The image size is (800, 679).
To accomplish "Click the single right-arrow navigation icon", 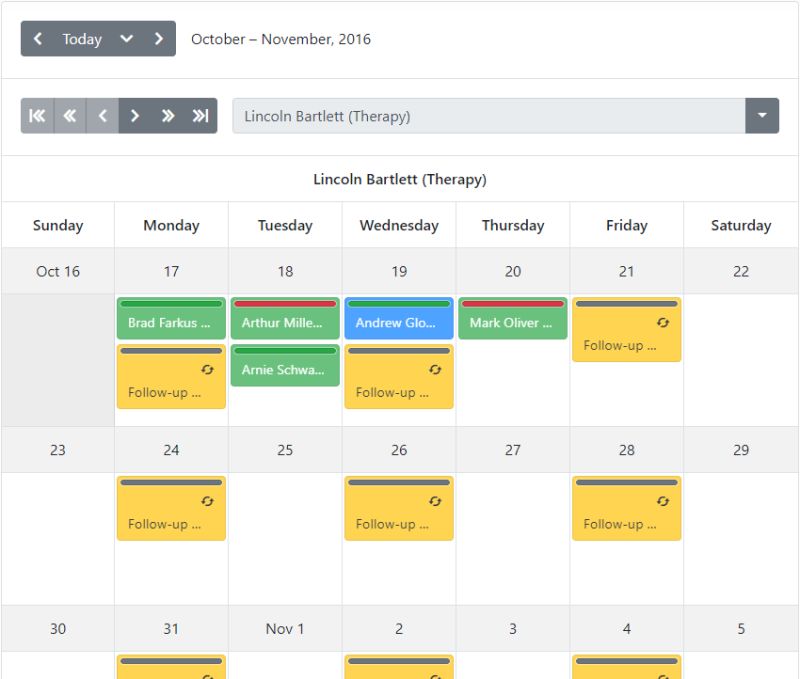I will pyautogui.click(x=136, y=115).
